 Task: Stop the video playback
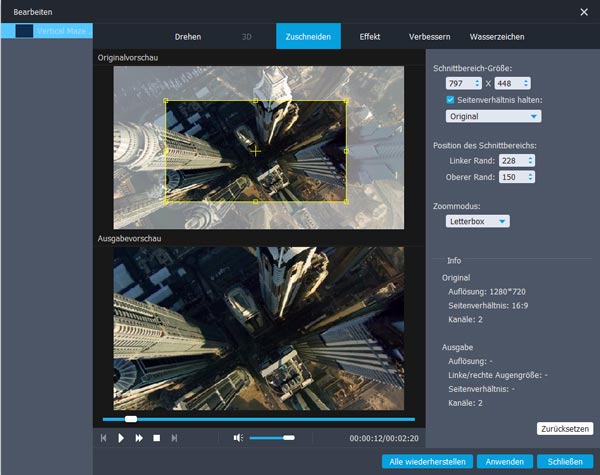(x=156, y=438)
